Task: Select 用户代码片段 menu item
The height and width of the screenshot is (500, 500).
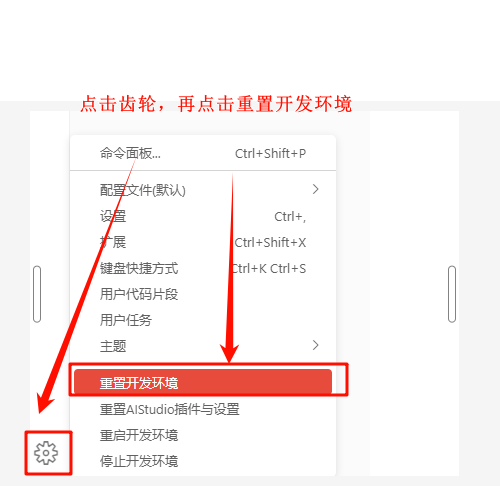Action: 203,294
